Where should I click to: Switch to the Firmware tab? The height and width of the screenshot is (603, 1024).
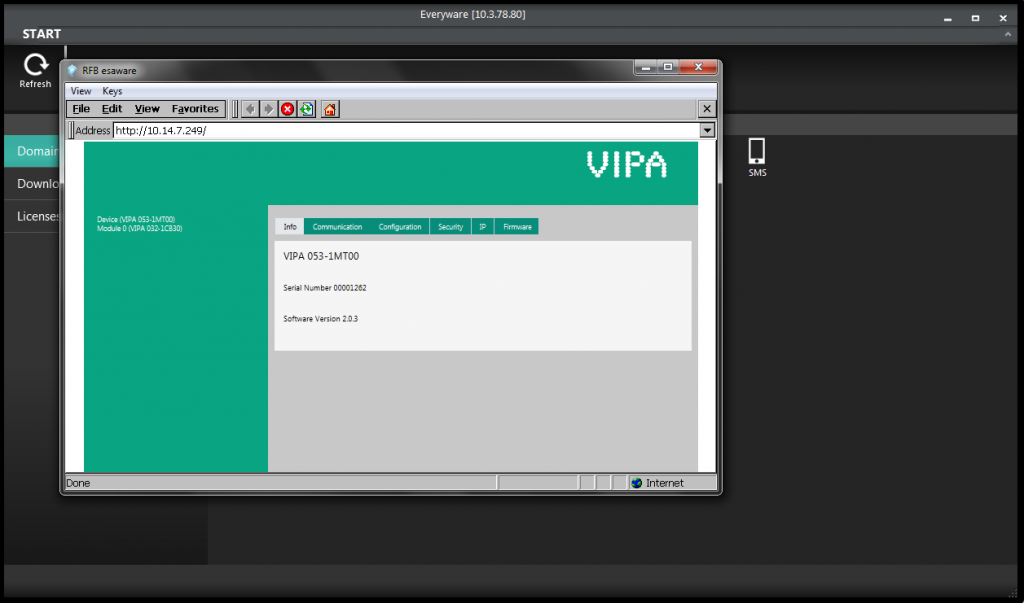click(x=517, y=227)
